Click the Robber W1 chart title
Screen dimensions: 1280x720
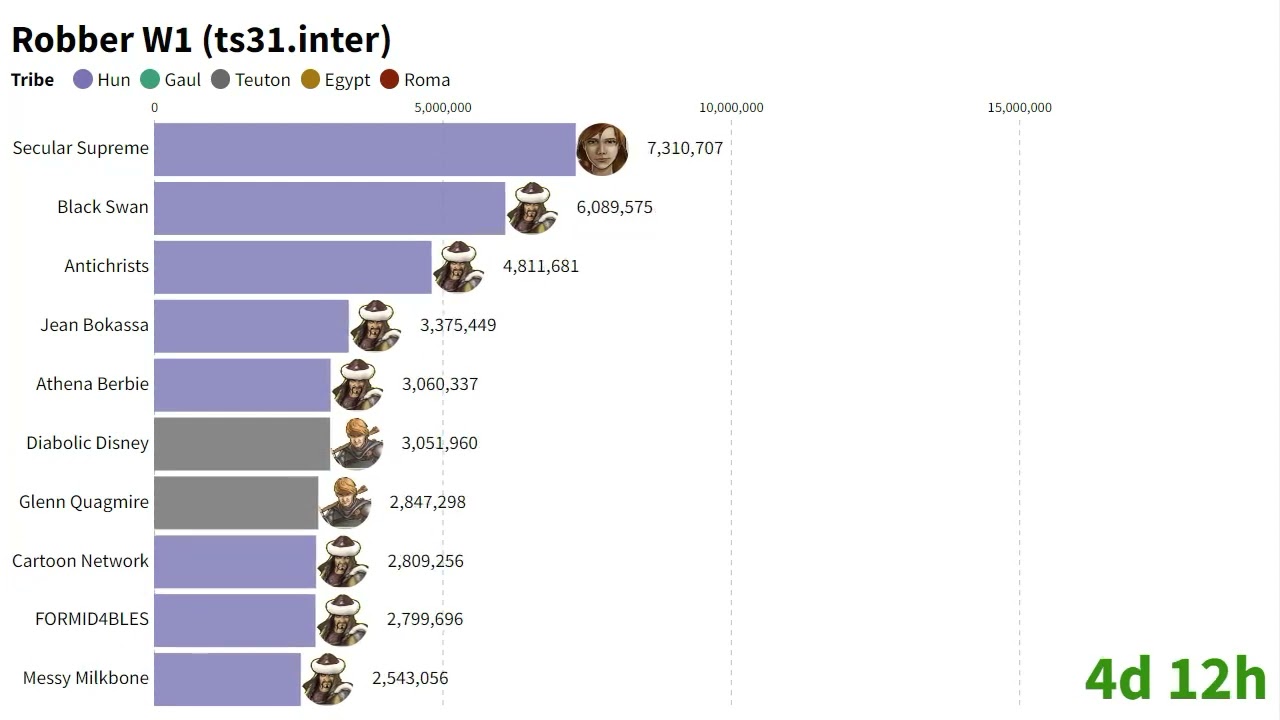[x=201, y=40]
